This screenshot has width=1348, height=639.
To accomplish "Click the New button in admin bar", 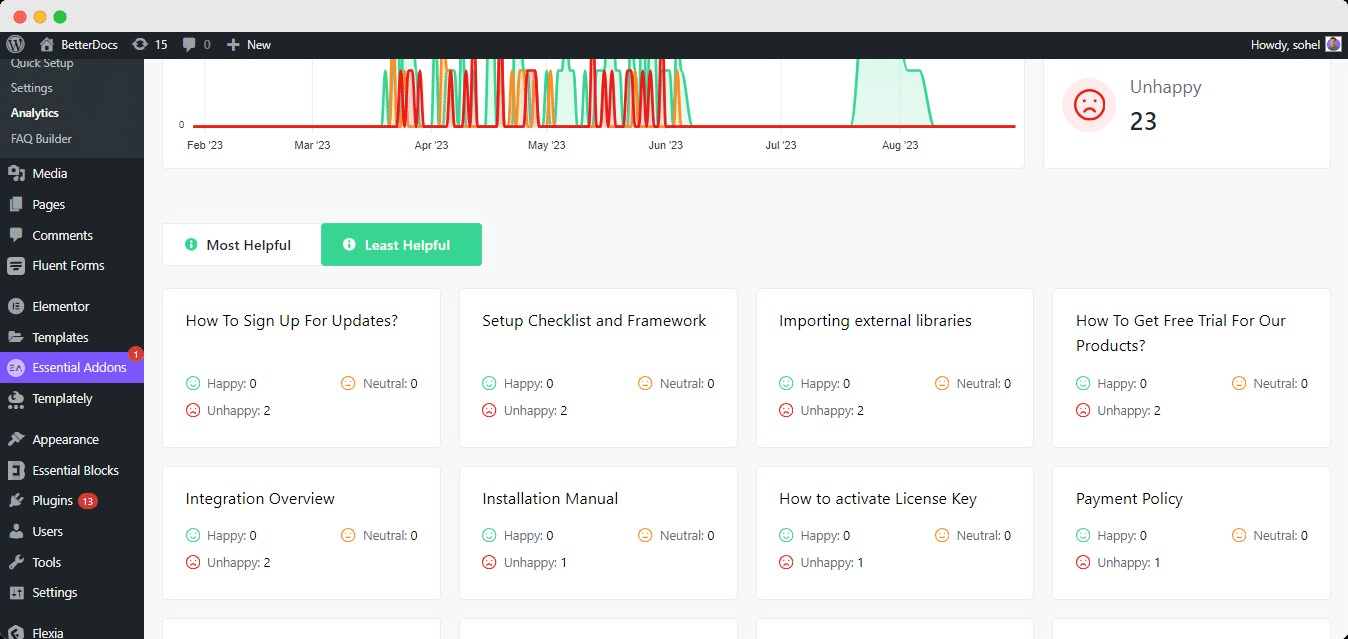I will pyautogui.click(x=249, y=44).
